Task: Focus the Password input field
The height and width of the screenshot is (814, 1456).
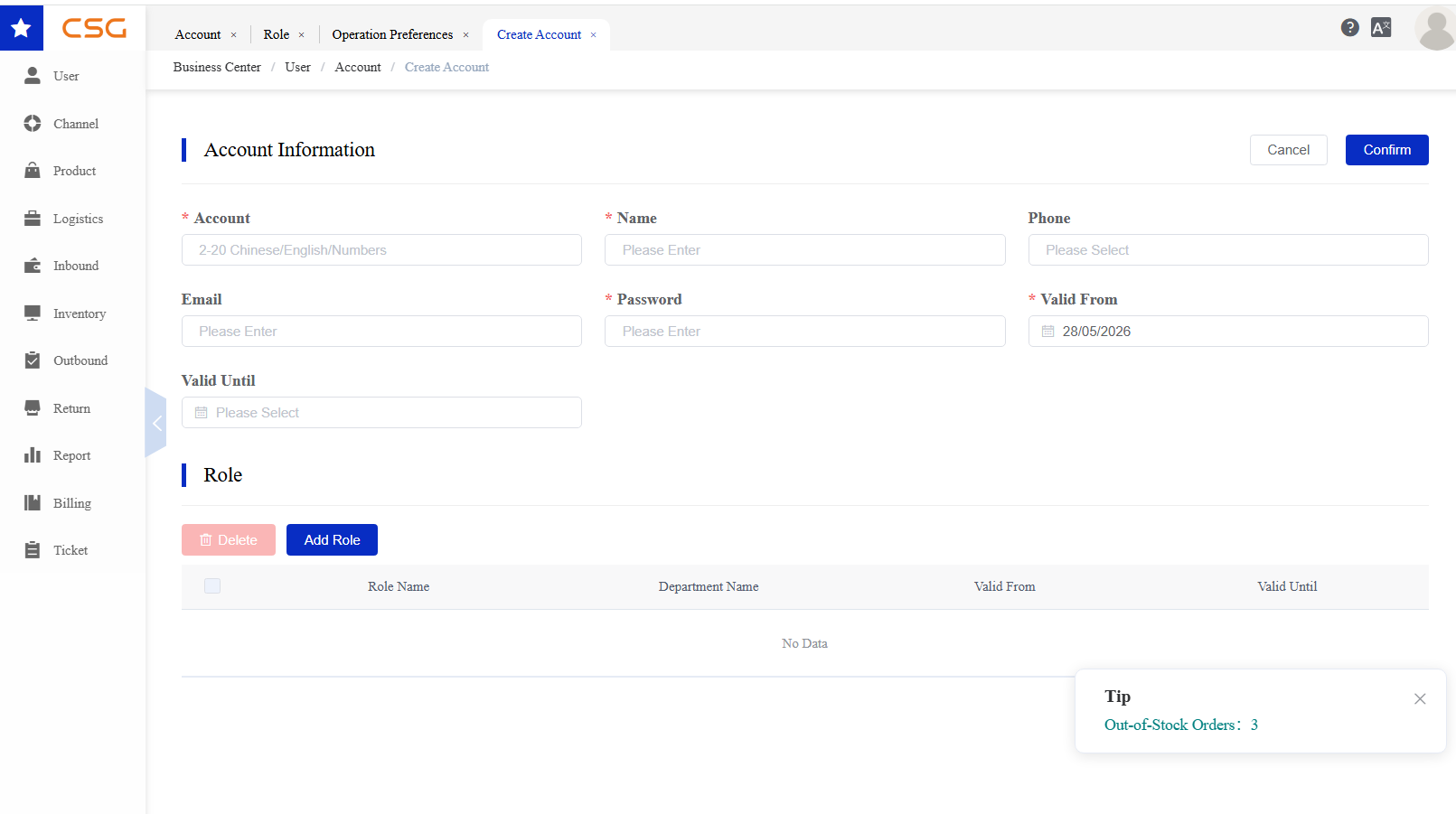Action: pos(804,332)
